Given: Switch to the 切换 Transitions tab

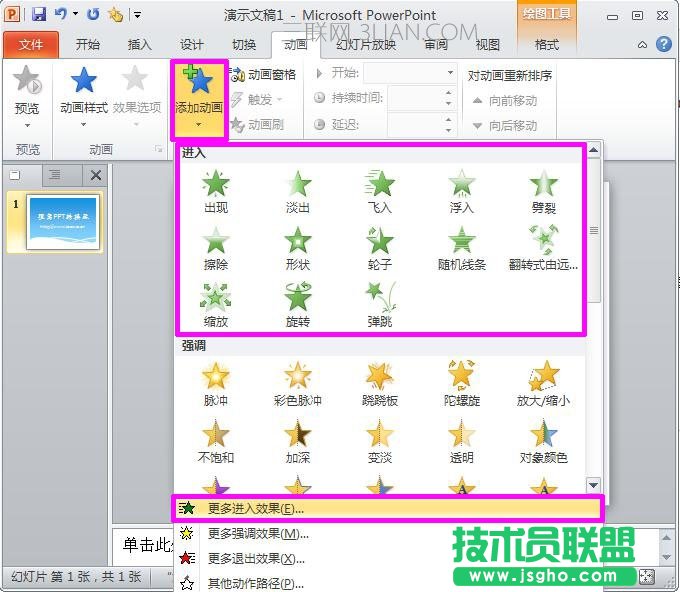Looking at the screenshot, I should (x=244, y=44).
